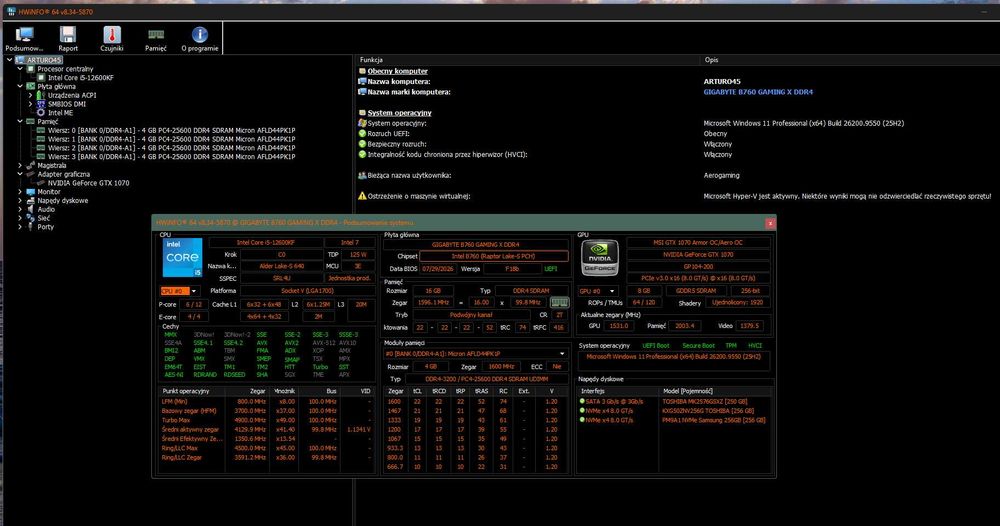Viewport: 1000px width, 526px height.
Task: Select NVIDIA GeForce GTX 1070 tree entry
Action: click(x=88, y=183)
